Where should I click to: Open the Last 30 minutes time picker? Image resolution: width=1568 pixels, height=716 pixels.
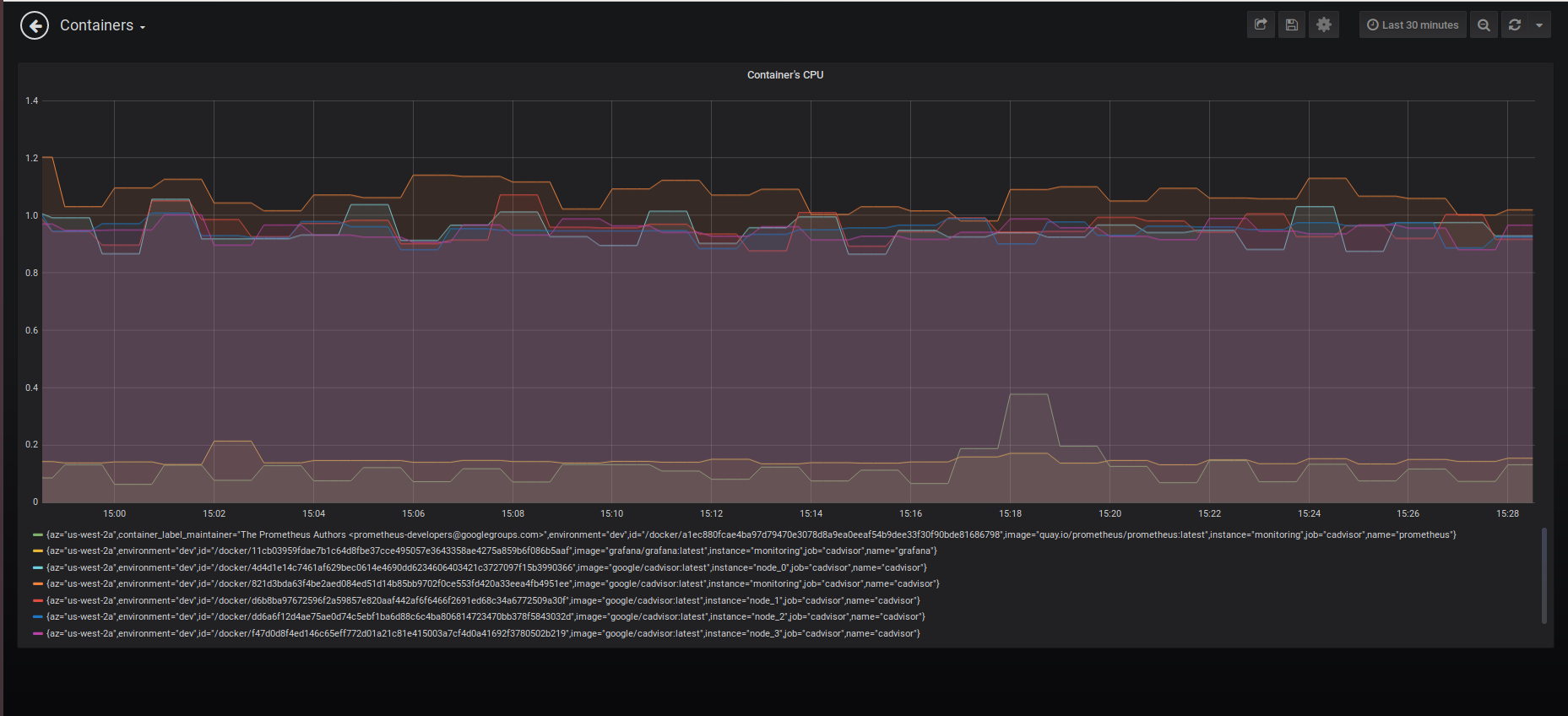(x=1413, y=24)
